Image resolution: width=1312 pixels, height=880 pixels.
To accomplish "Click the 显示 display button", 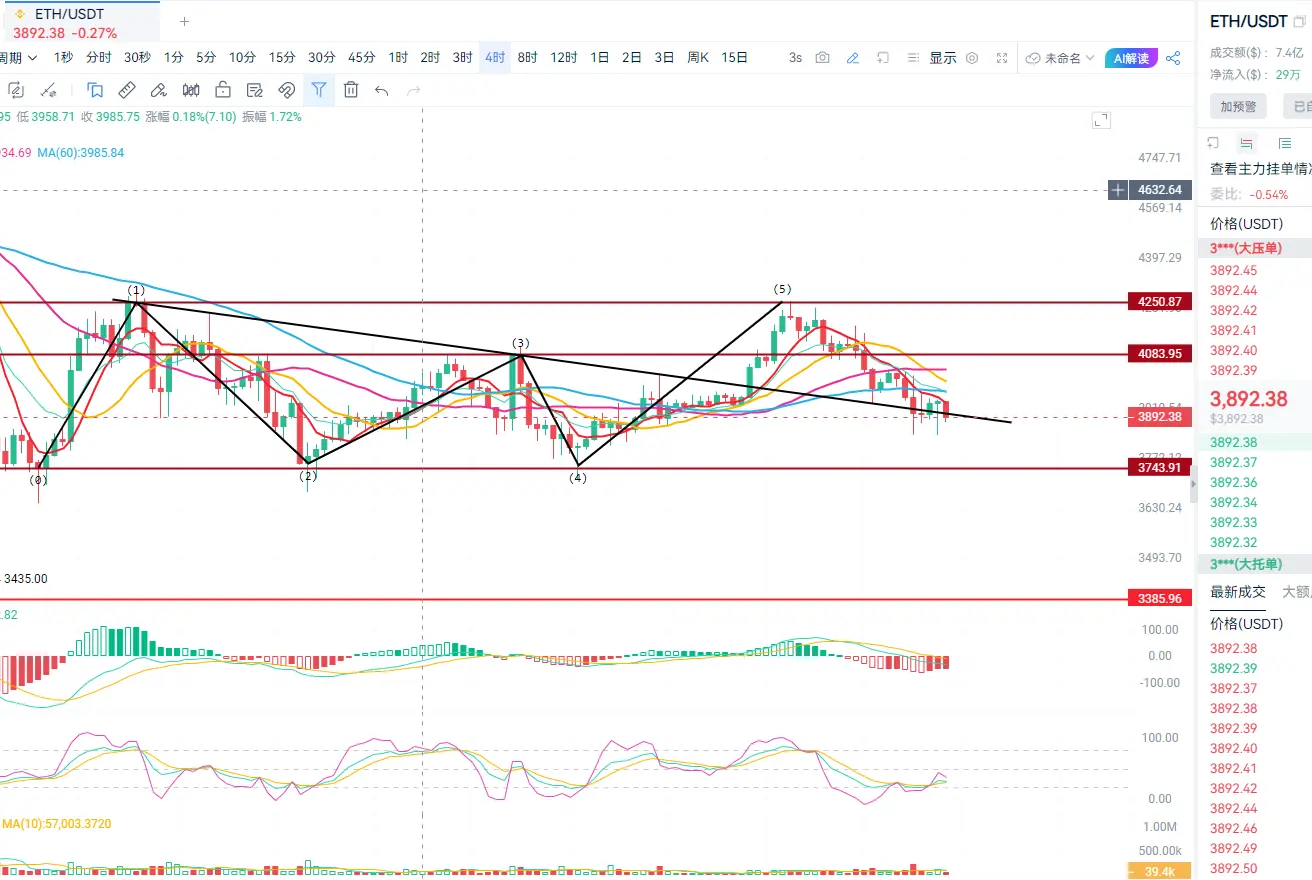I will [943, 58].
